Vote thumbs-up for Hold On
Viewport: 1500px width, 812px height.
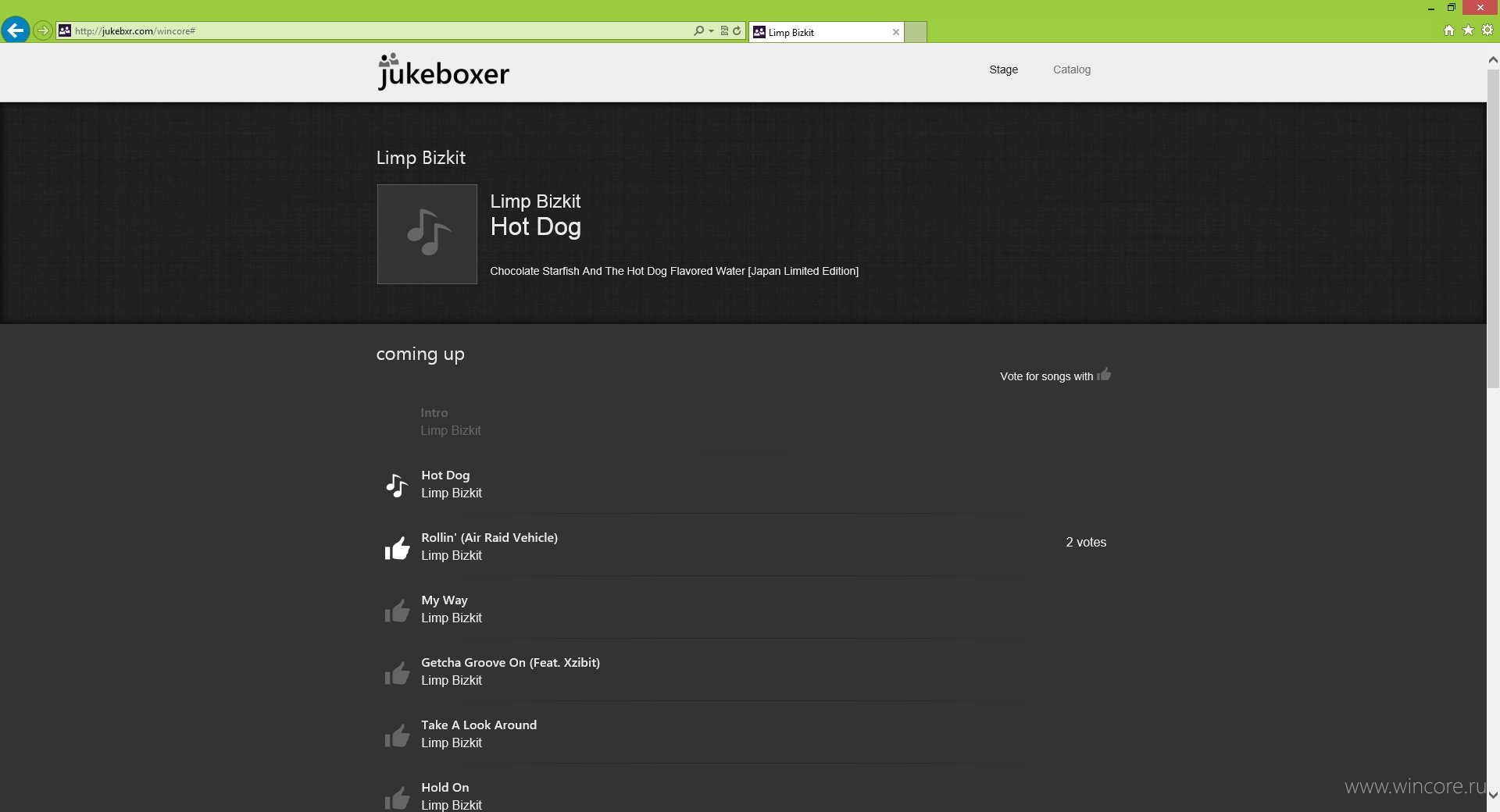[397, 798]
